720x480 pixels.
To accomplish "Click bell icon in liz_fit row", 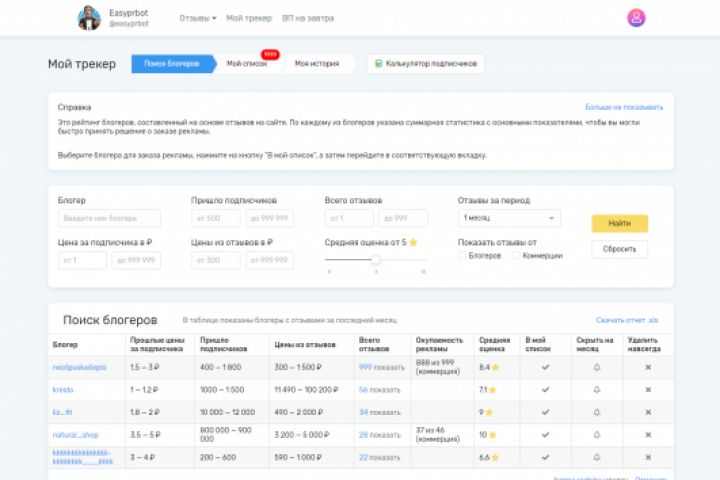I will click(596, 412).
